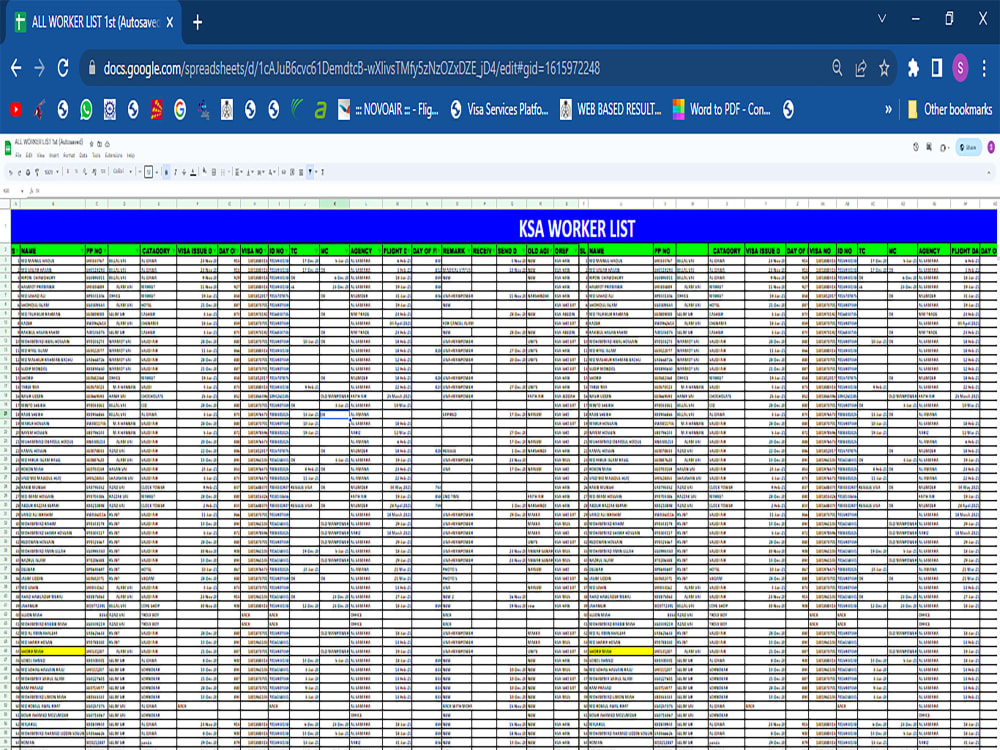This screenshot has width=1000, height=750.
Task: Toggle the Chrome side panel icon
Action: point(937,68)
